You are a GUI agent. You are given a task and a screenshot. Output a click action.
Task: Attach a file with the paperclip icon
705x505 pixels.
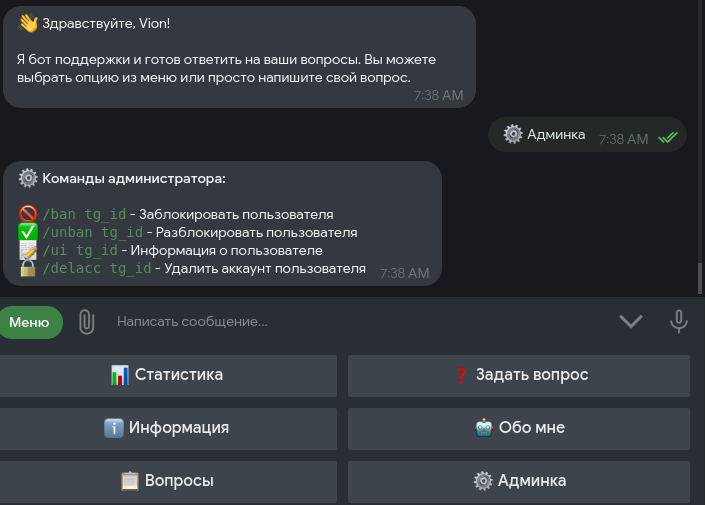[87, 322]
